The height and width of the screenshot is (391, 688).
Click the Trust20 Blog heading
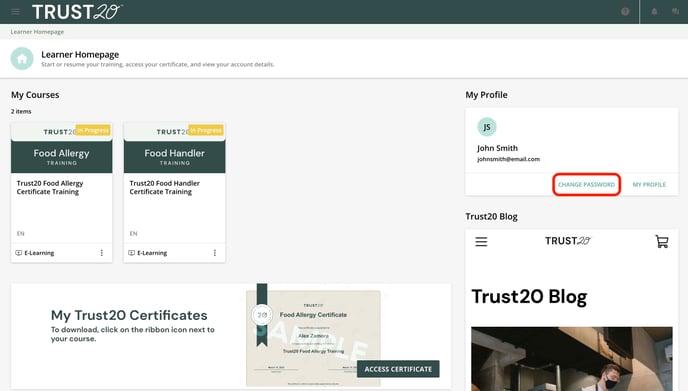(x=529, y=297)
